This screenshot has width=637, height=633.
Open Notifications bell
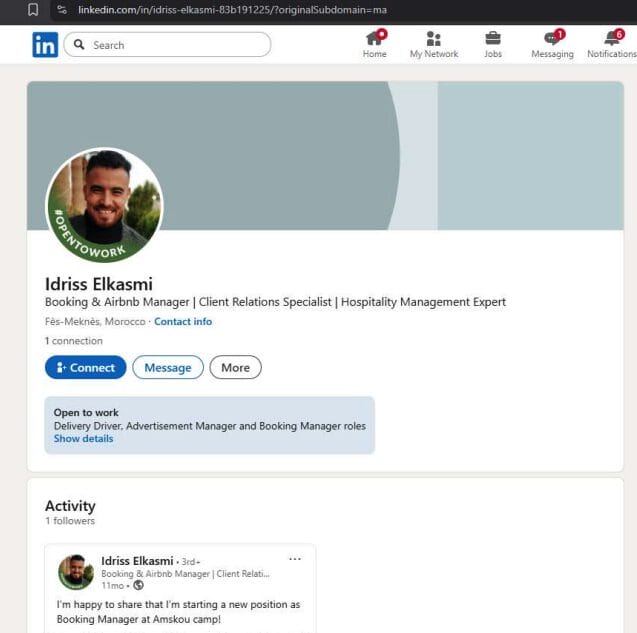coord(612,44)
